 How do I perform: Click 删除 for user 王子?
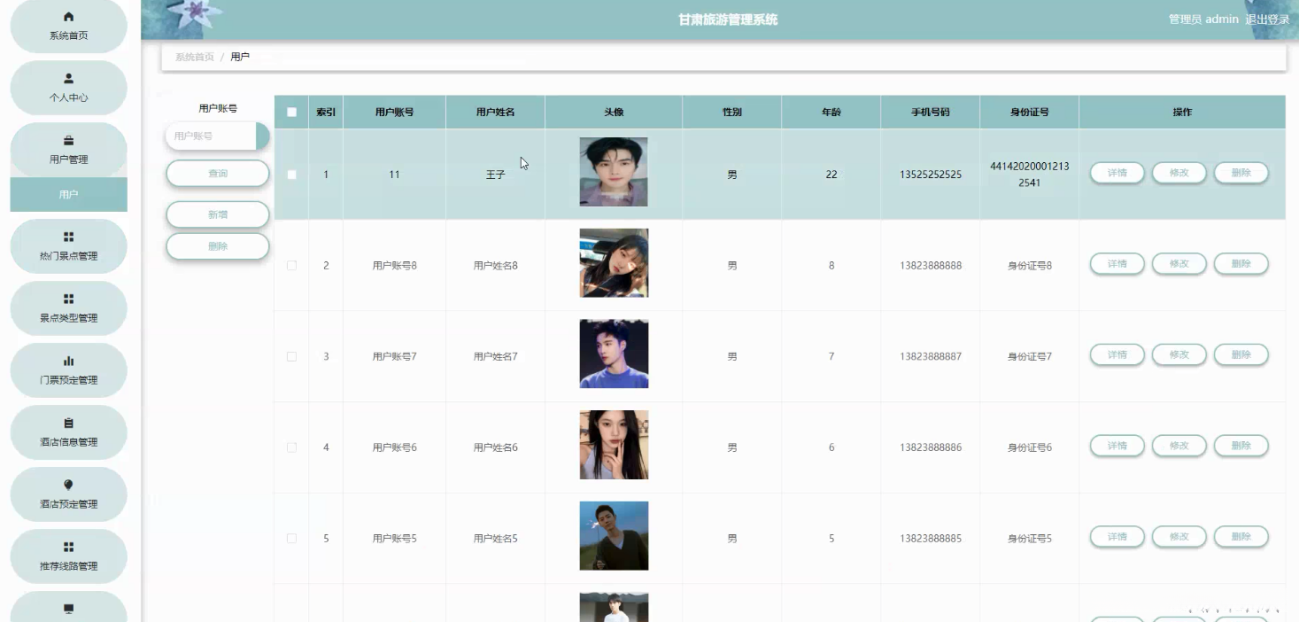tap(1241, 173)
